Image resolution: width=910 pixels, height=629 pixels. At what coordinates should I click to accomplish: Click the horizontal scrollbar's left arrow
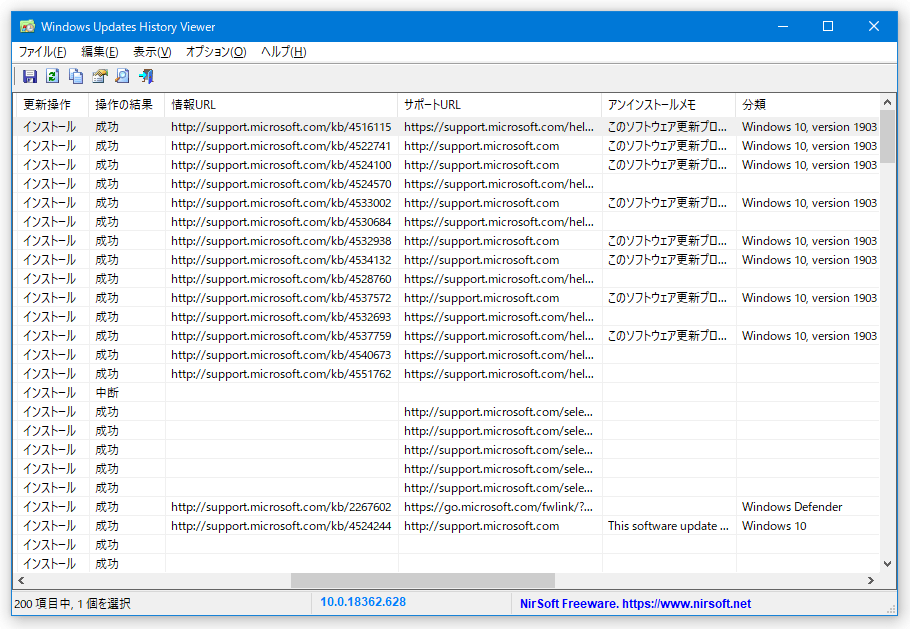point(21,580)
